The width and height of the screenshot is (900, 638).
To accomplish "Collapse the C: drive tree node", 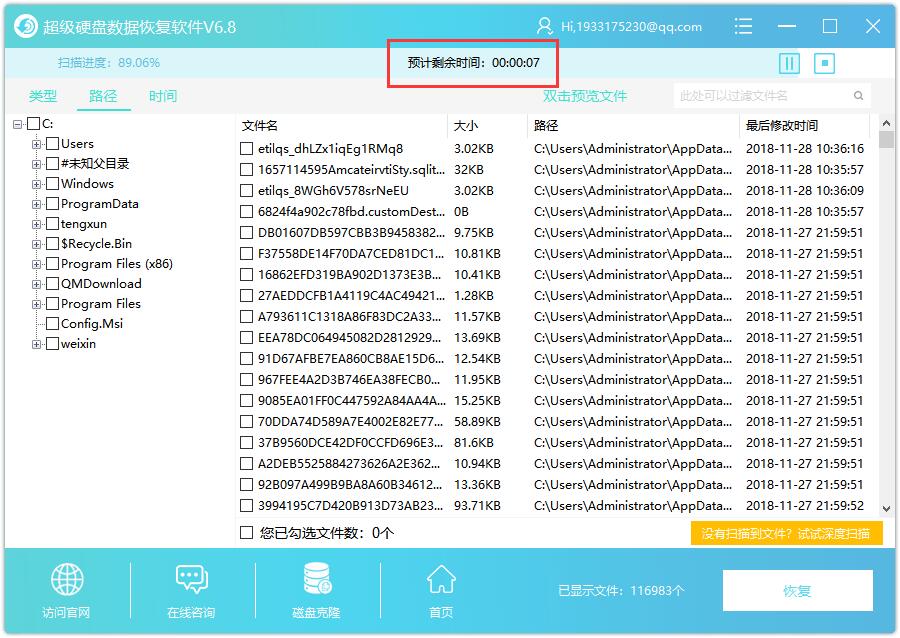I will coord(17,124).
